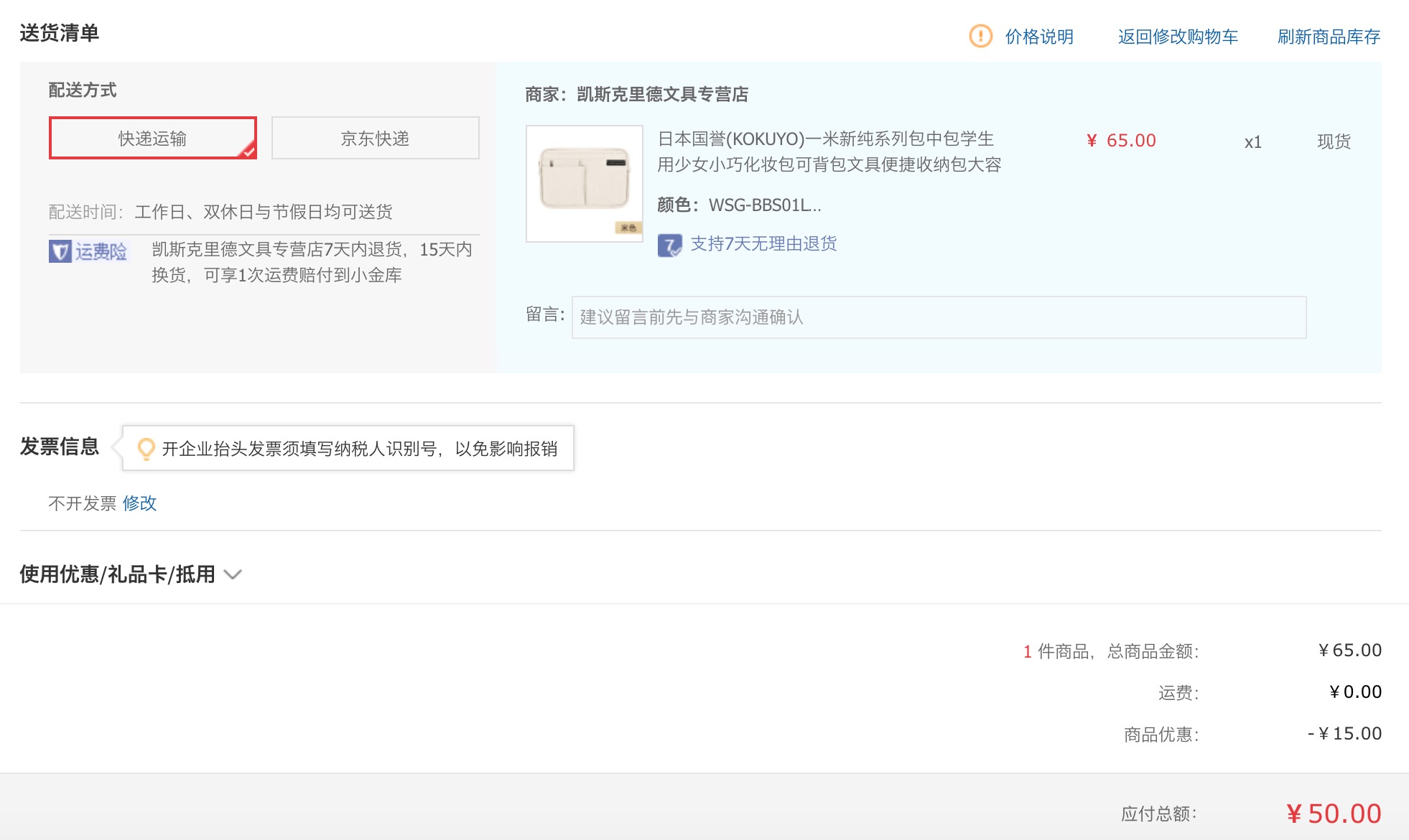Select 快递运输 delivery method
This screenshot has width=1409, height=840.
click(x=153, y=138)
